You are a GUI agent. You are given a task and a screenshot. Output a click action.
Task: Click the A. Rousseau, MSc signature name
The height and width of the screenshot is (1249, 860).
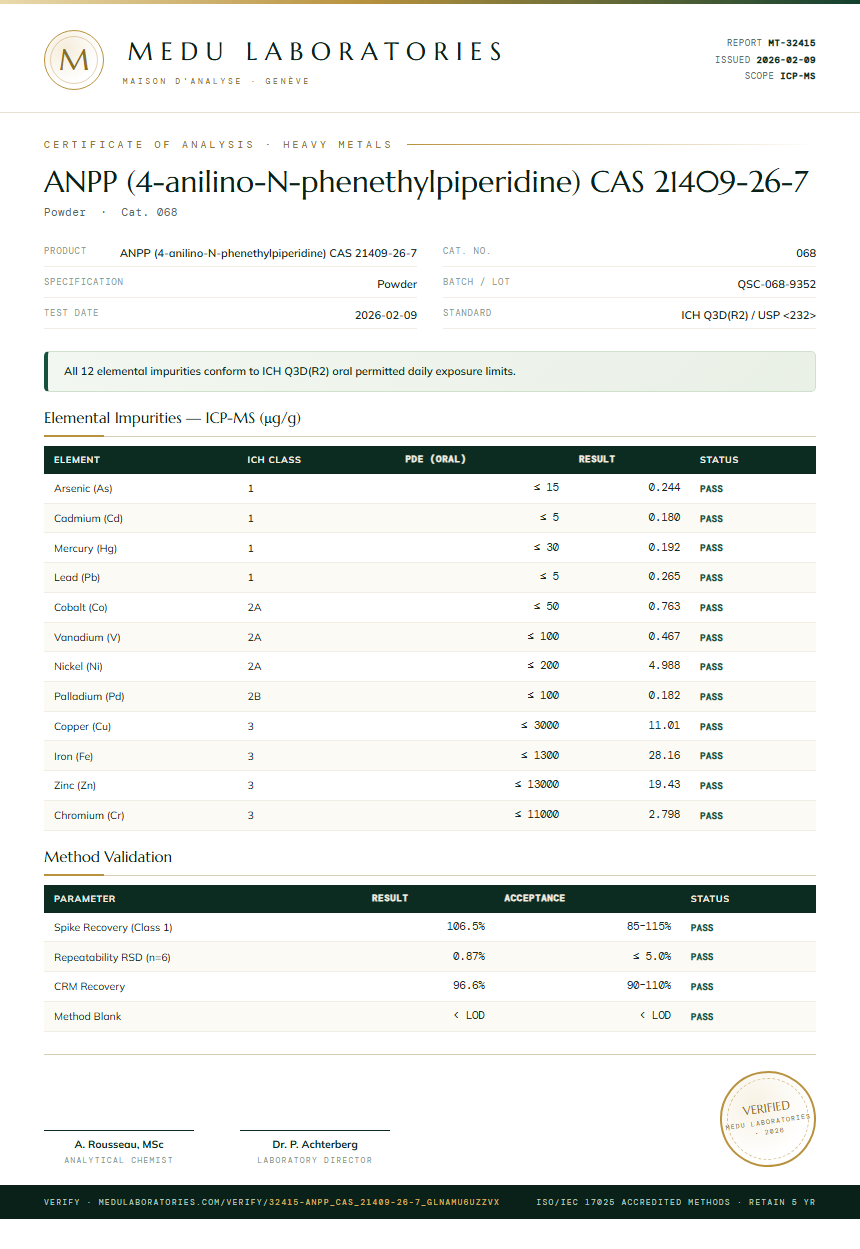pyautogui.click(x=119, y=1144)
